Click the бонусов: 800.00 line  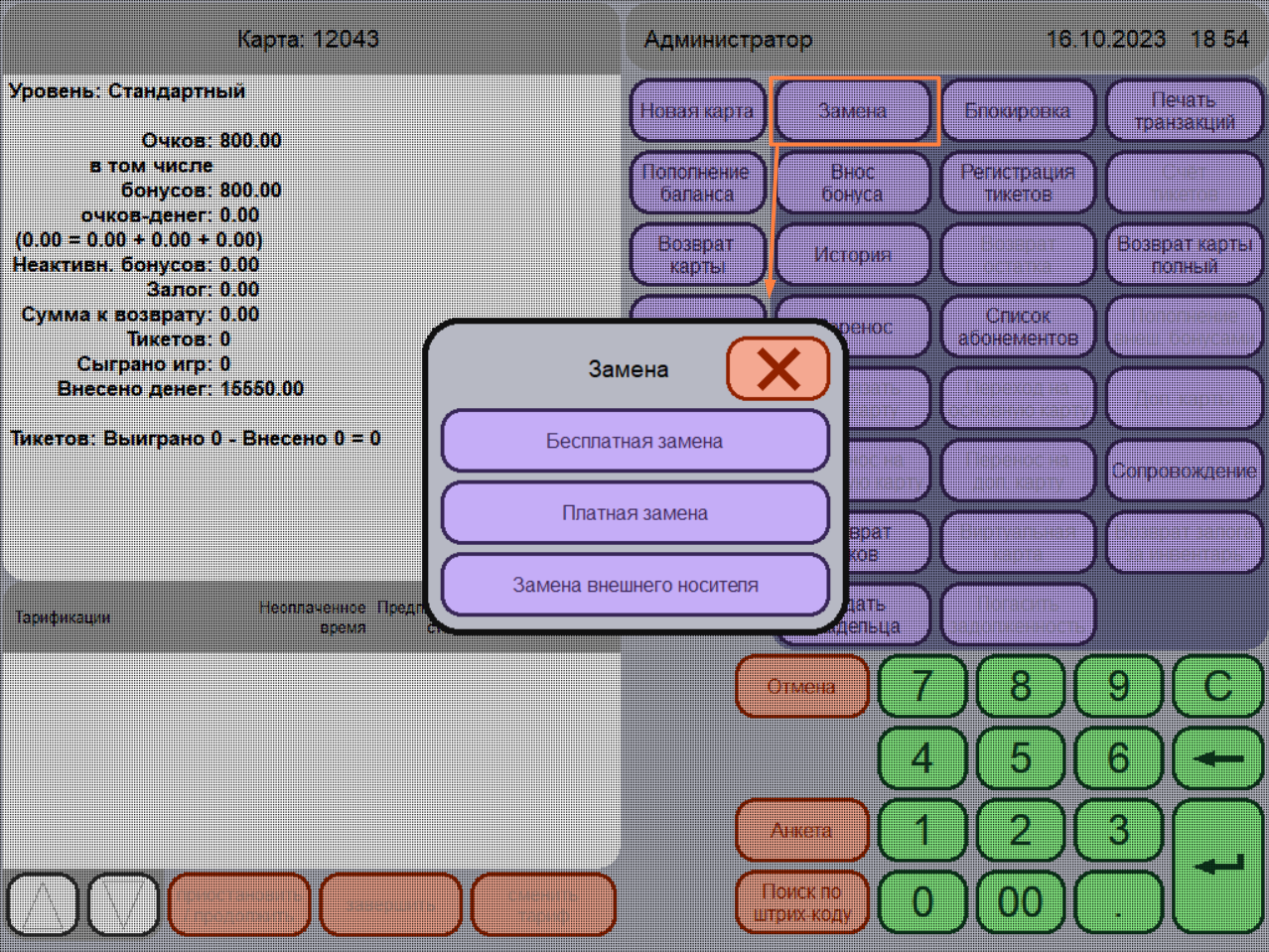(x=201, y=190)
